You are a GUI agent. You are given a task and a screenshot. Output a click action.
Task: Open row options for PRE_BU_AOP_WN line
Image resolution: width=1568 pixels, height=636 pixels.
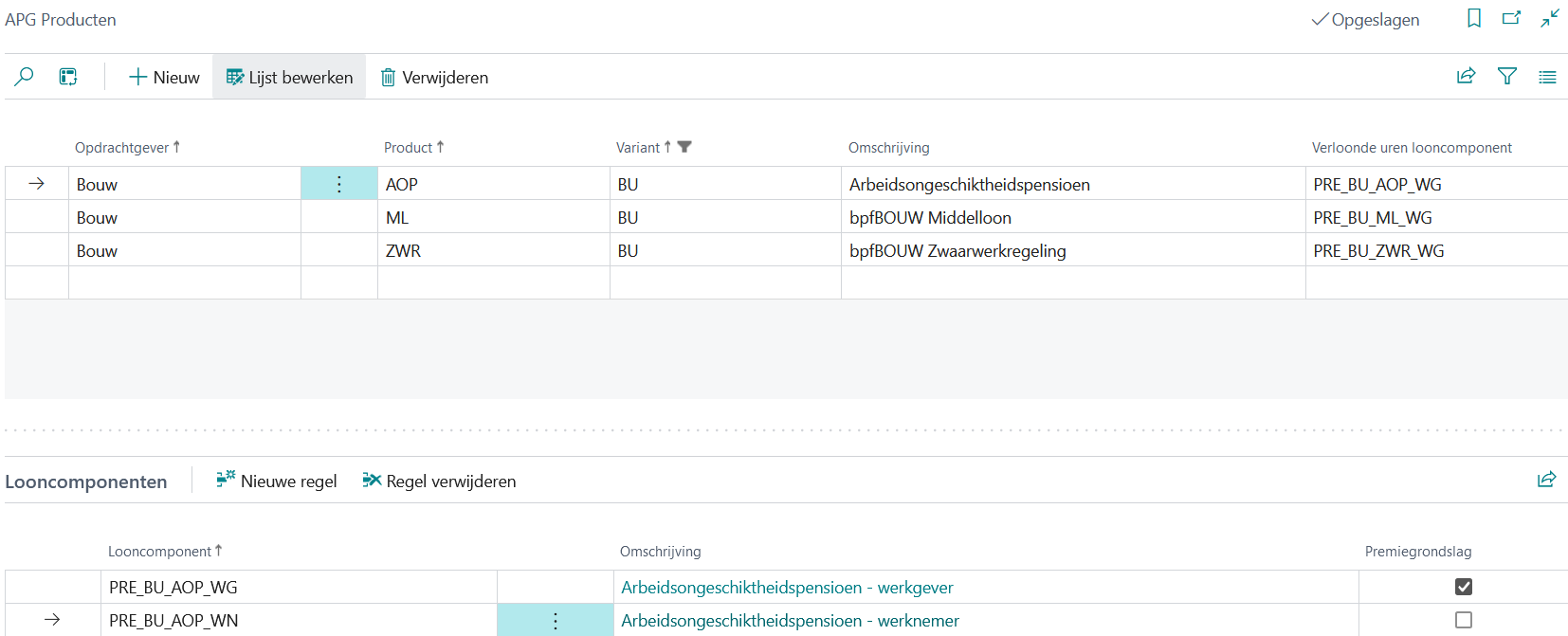556,621
